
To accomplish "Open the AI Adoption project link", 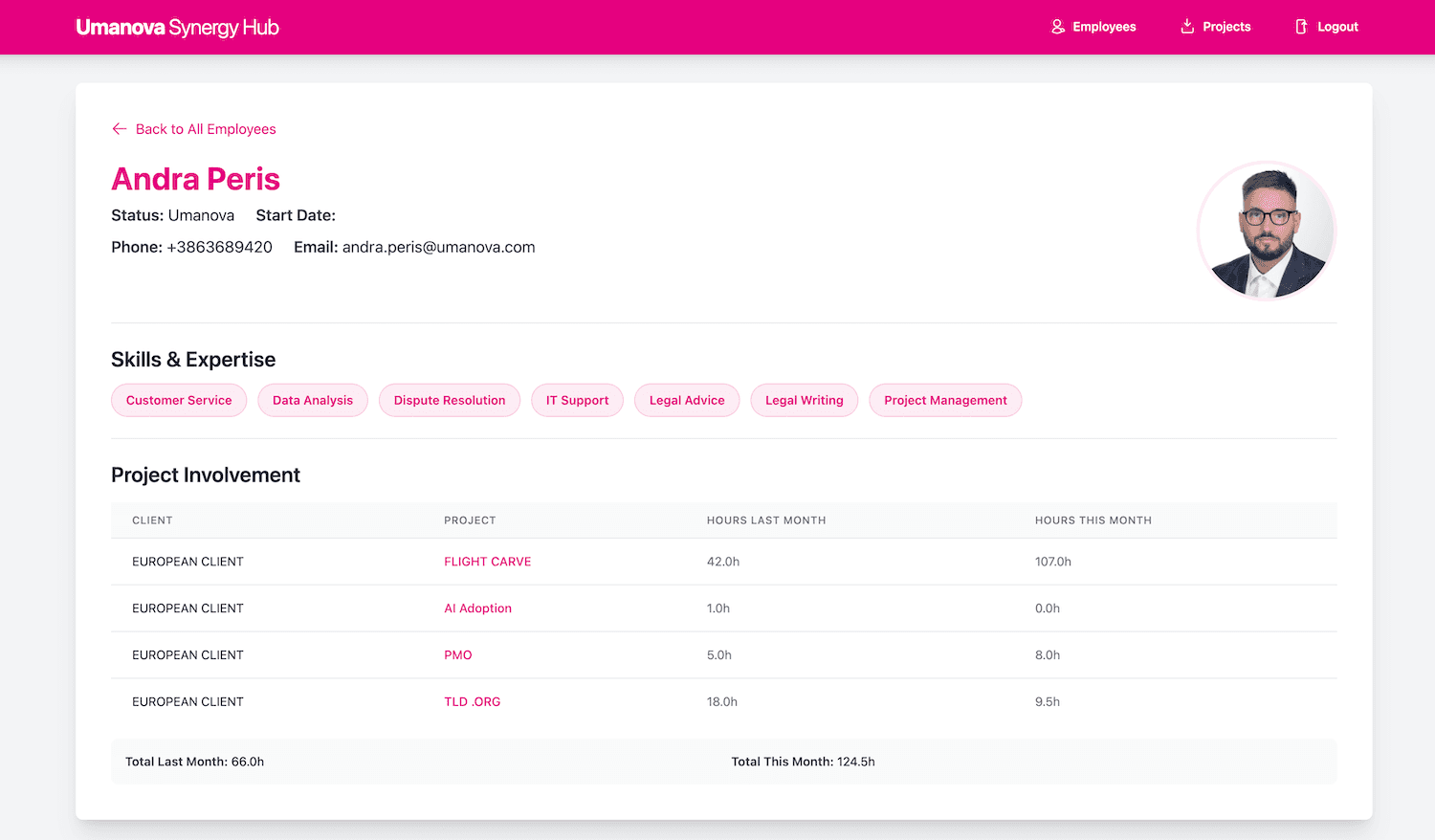I will [x=477, y=608].
